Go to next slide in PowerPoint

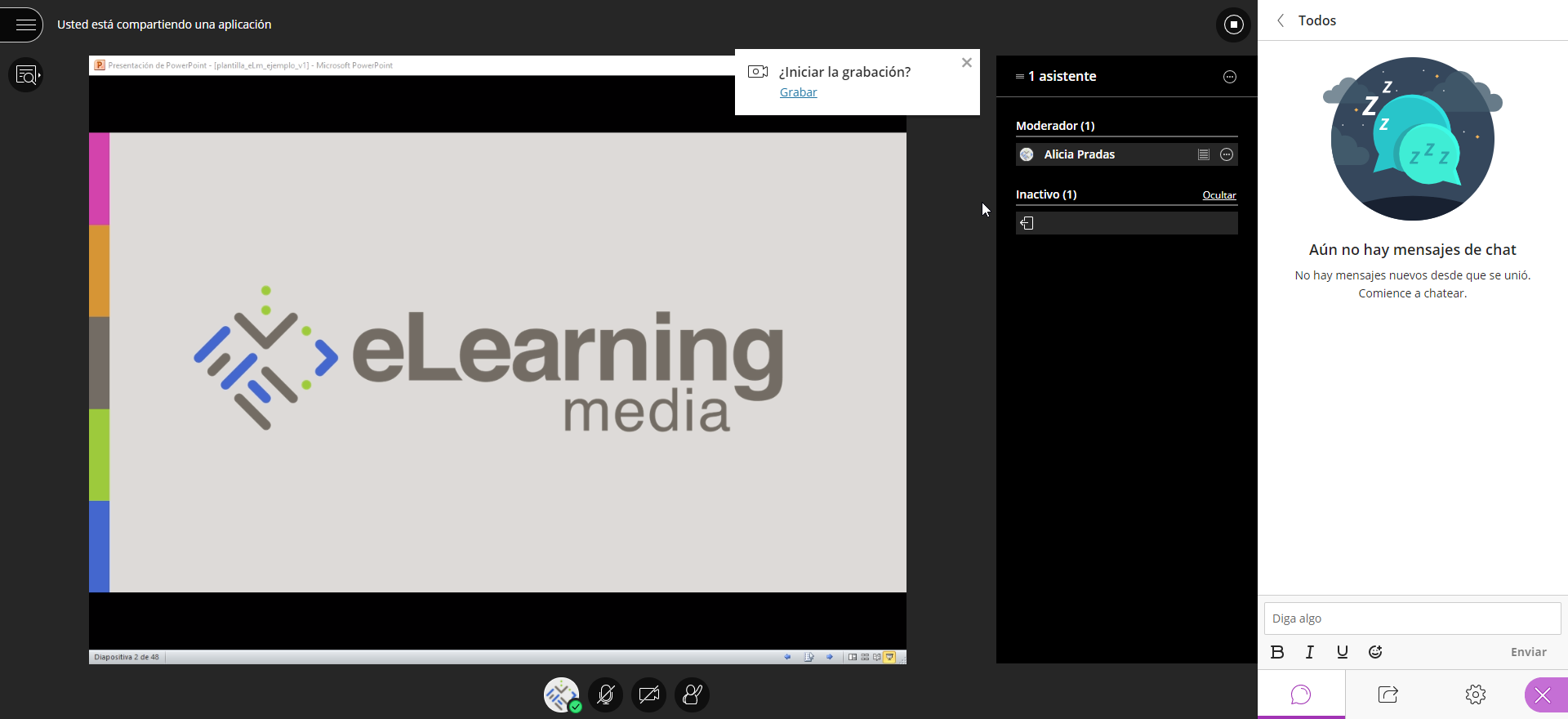(830, 657)
